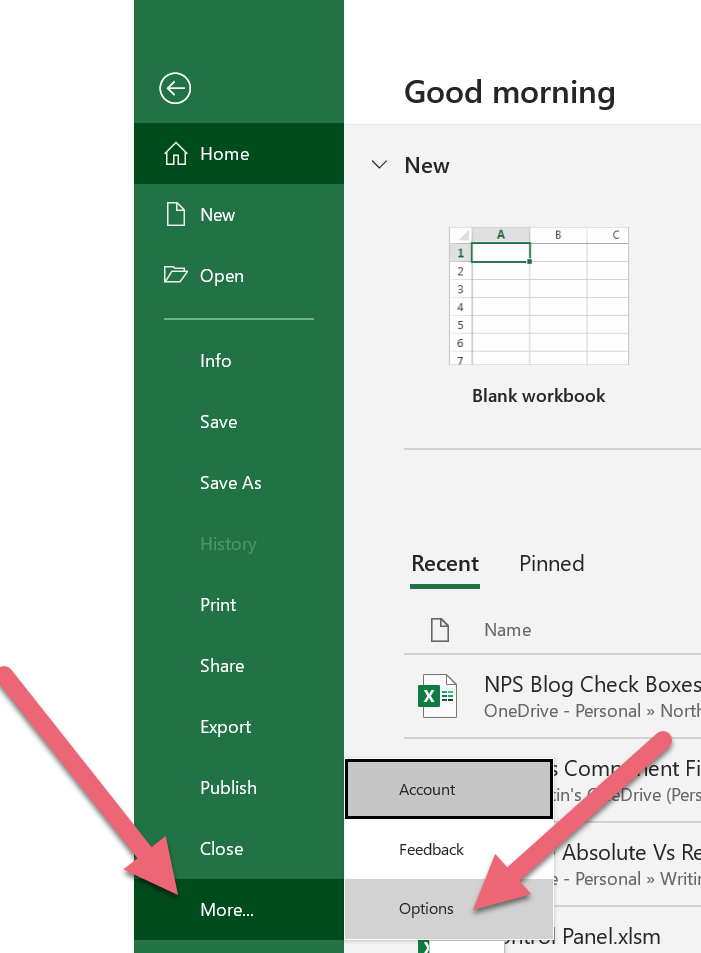Create a Blank workbook from thumbnail

click(x=539, y=296)
